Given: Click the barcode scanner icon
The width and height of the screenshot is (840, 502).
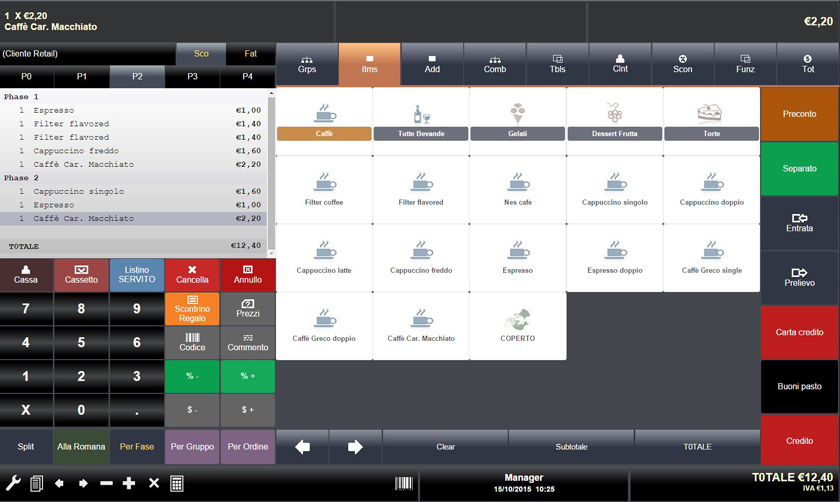Looking at the screenshot, I should tap(403, 483).
